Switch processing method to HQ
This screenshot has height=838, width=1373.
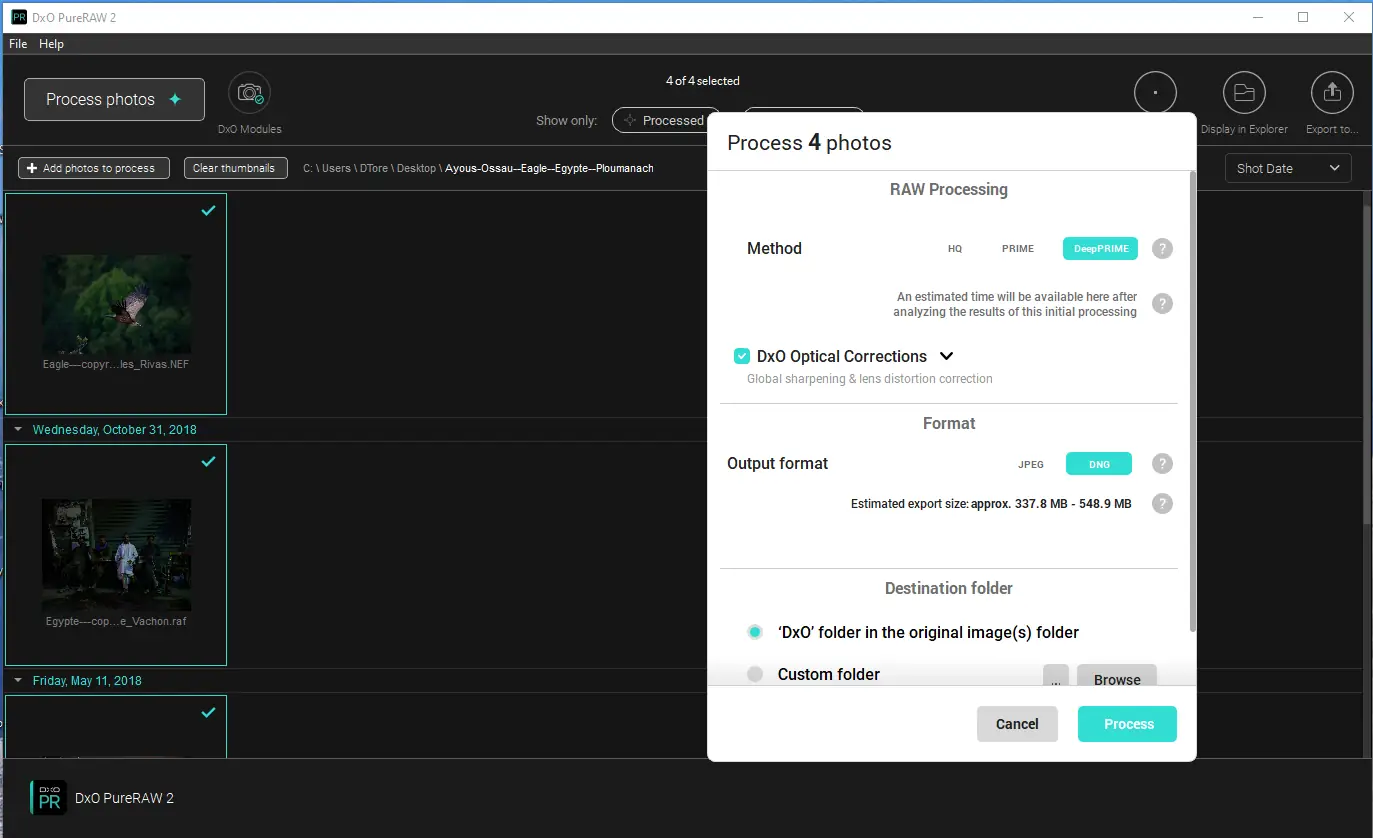tap(955, 249)
